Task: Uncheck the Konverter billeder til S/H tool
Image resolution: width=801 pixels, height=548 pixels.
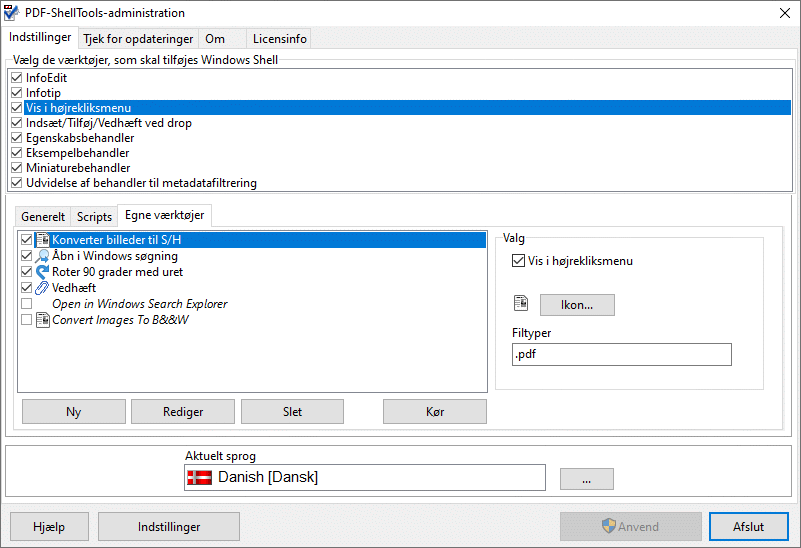Action: click(27, 240)
